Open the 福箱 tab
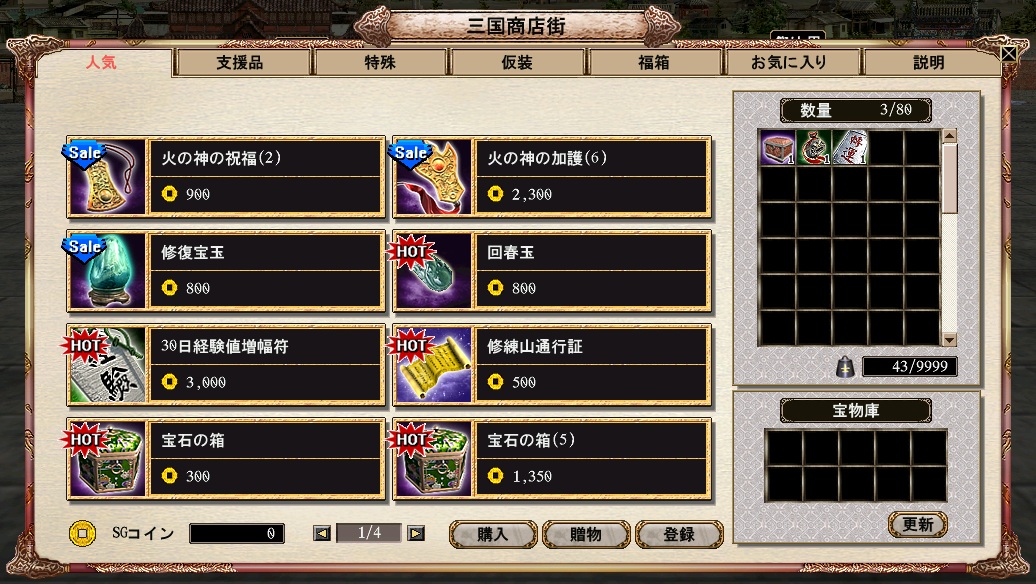This screenshot has height=584, width=1036. click(653, 62)
